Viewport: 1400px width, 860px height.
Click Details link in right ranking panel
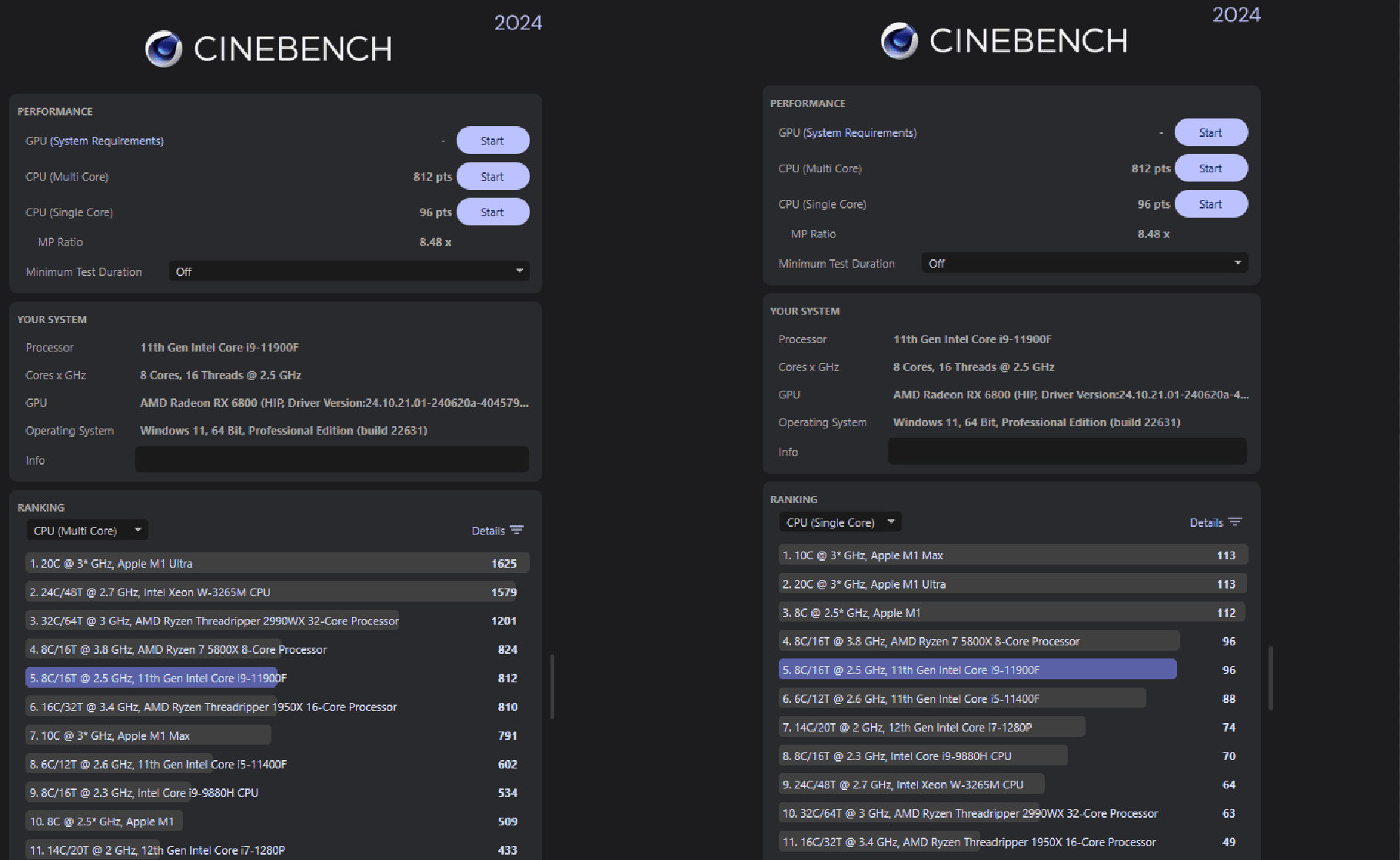(x=1206, y=523)
